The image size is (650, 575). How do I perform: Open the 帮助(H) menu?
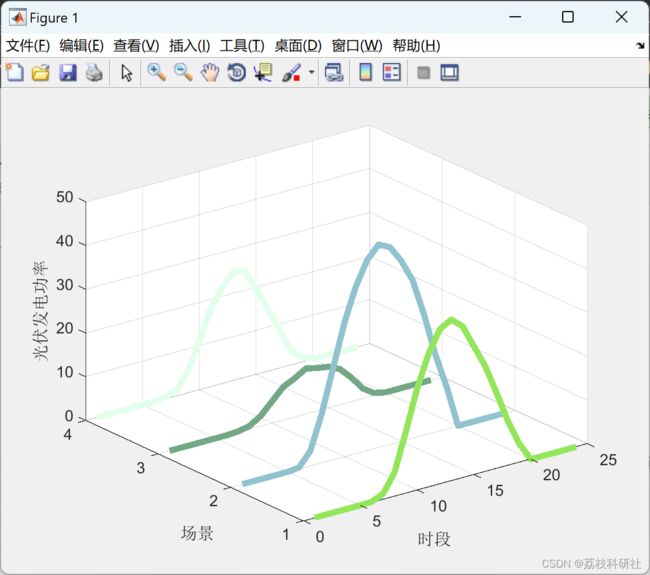click(x=416, y=46)
